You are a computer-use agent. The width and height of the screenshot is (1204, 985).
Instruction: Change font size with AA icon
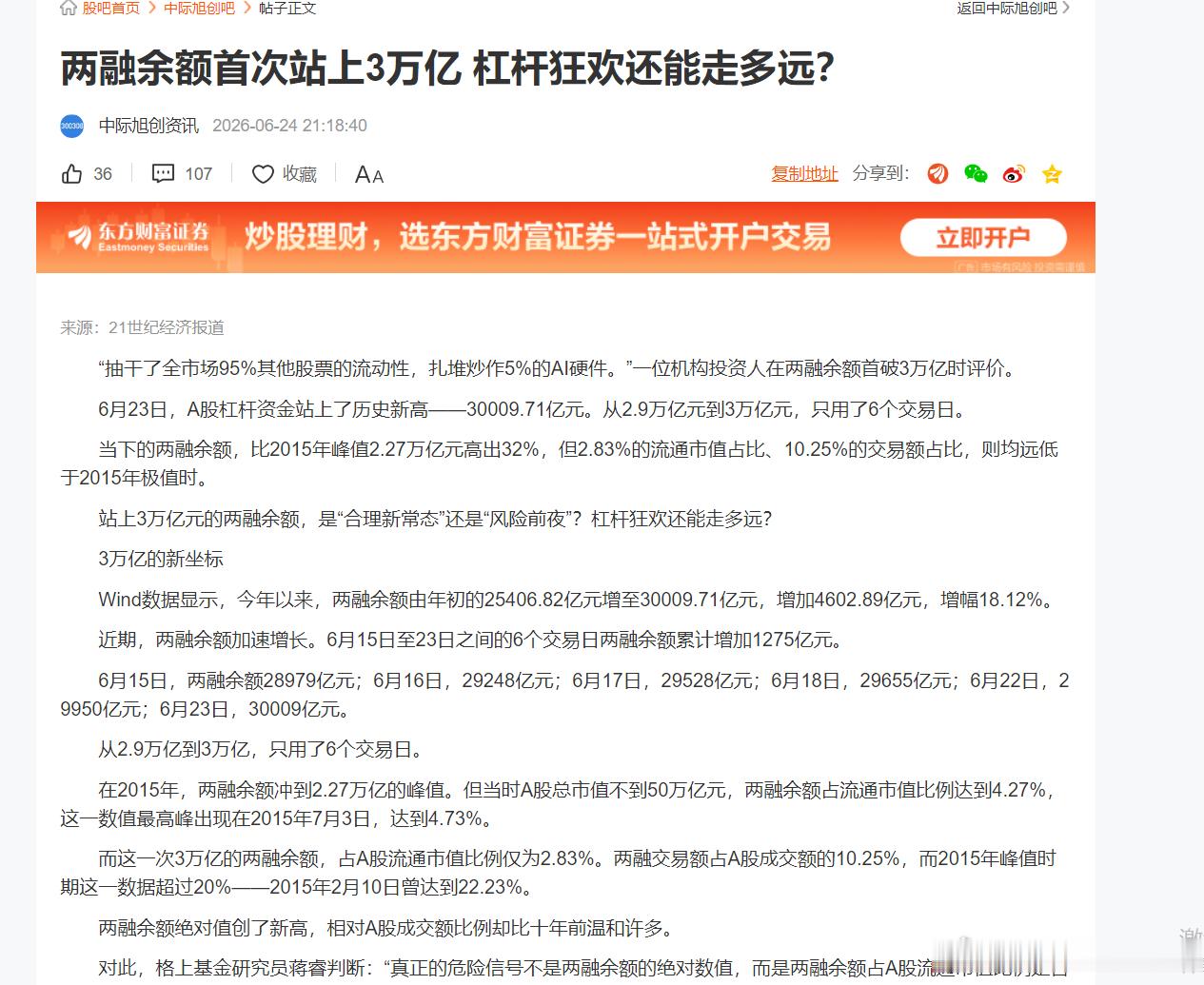(x=369, y=175)
